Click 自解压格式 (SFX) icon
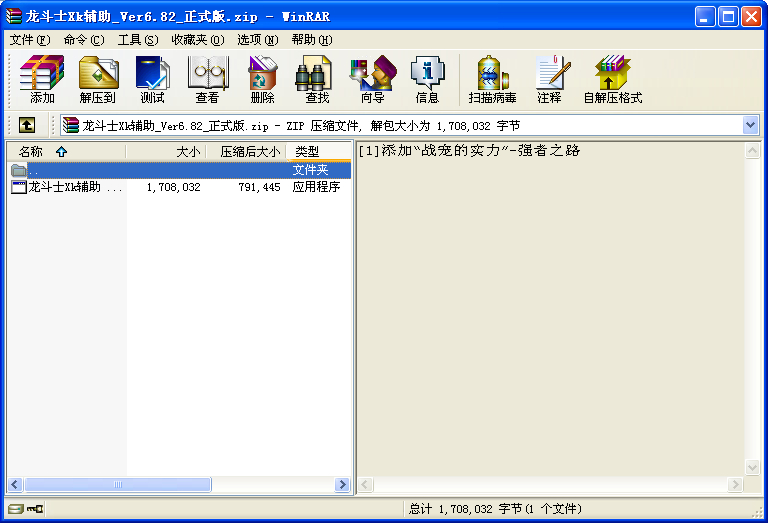 click(613, 79)
